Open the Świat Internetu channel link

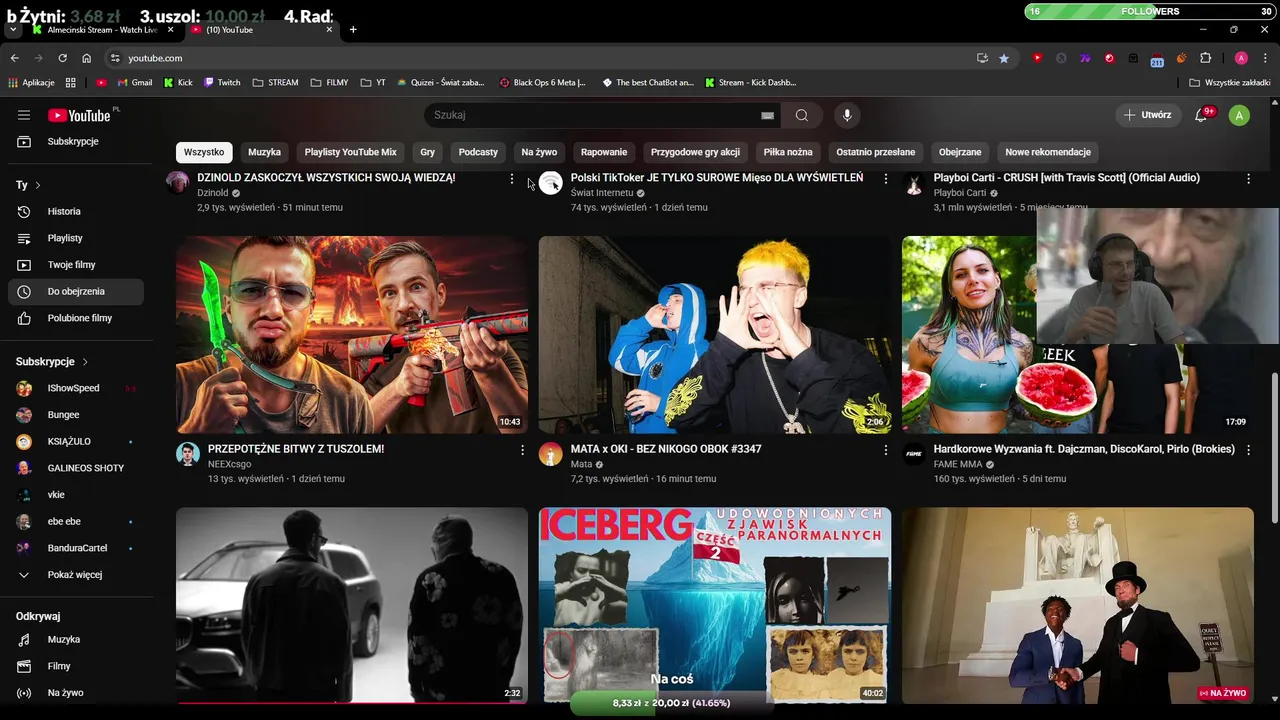tap(602, 193)
